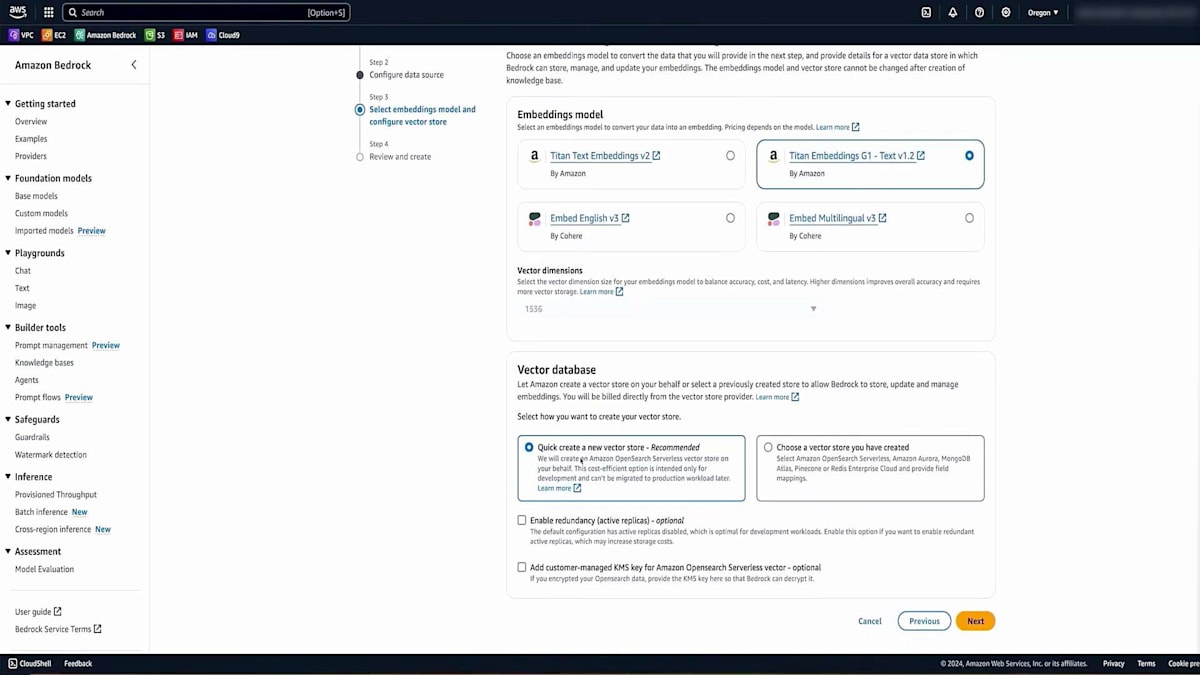Click the Amazon logo on Titan Embeddings G1 card
This screenshot has height=675, width=1200.
pyautogui.click(x=774, y=156)
